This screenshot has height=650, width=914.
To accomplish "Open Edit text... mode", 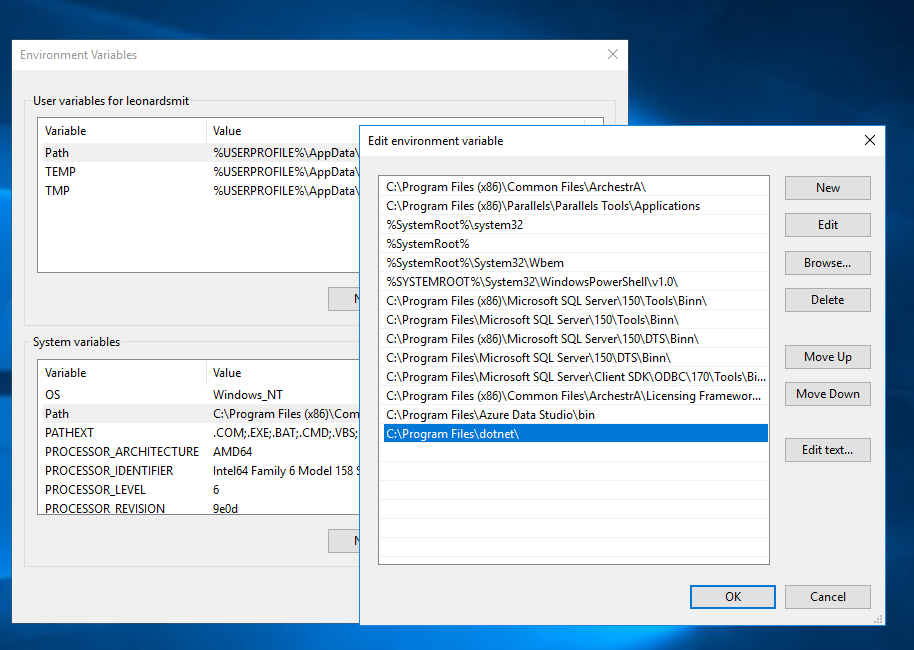I will (x=827, y=450).
